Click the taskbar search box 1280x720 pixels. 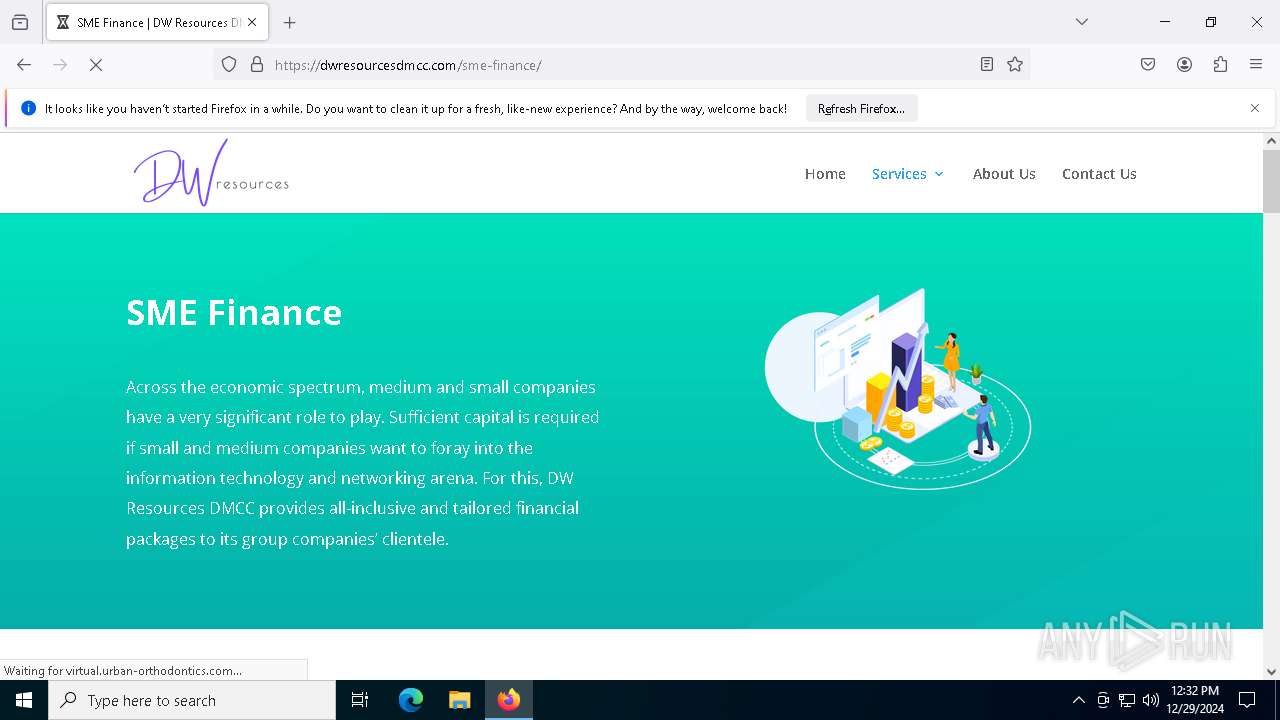192,700
